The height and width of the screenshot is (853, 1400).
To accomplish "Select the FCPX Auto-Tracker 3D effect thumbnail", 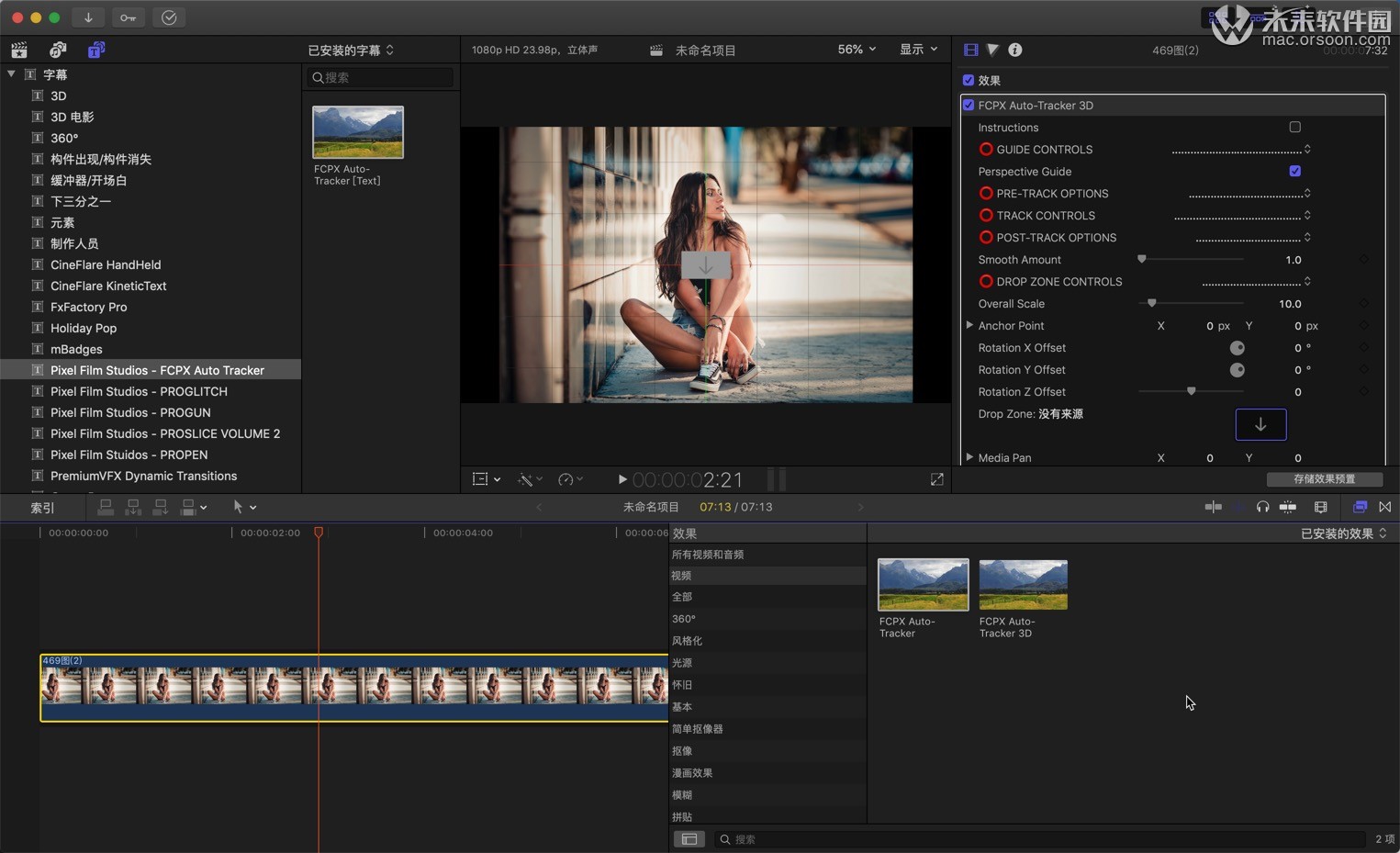I will [1023, 585].
